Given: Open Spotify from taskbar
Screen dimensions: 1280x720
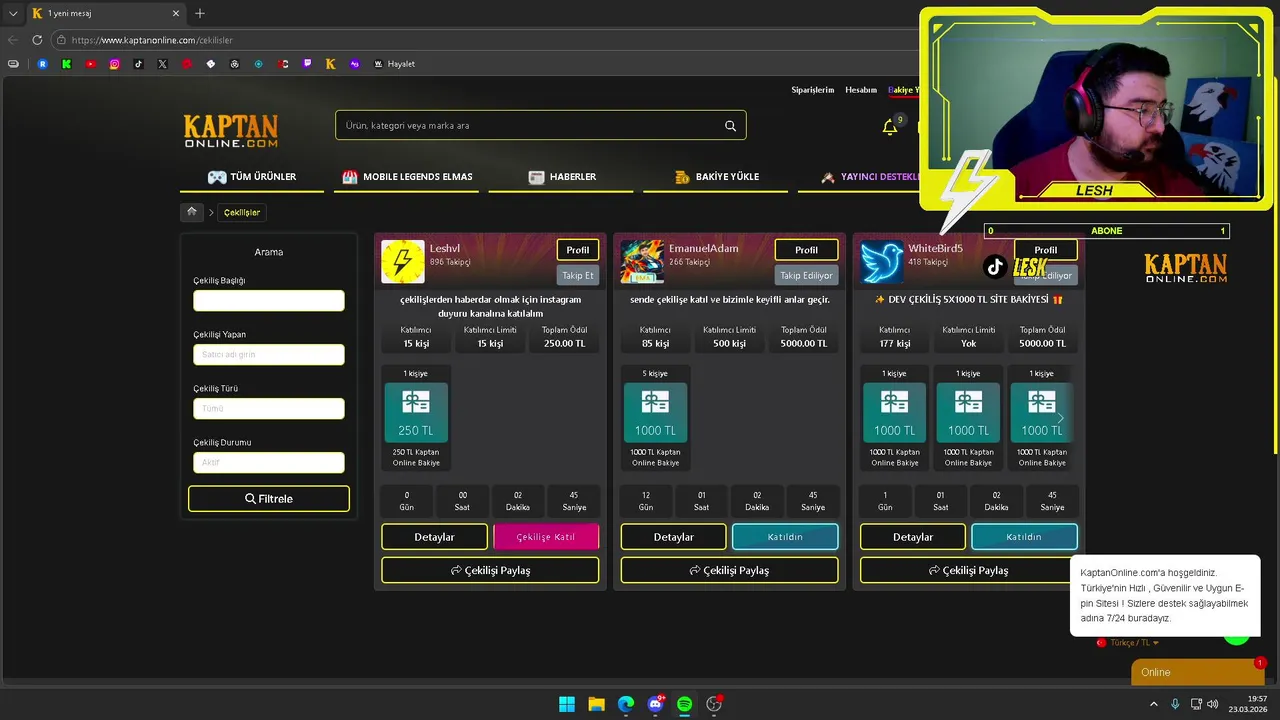Looking at the screenshot, I should [x=684, y=704].
